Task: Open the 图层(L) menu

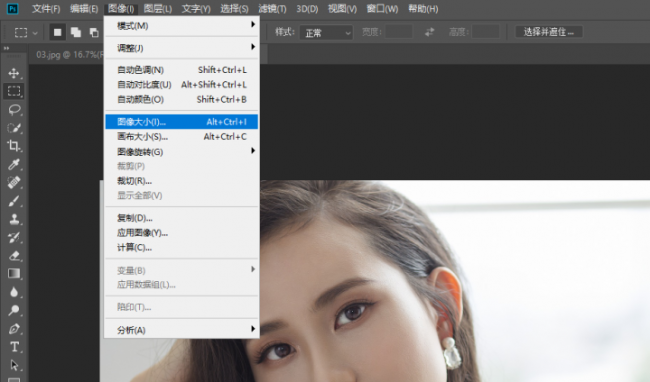Action: tap(158, 9)
